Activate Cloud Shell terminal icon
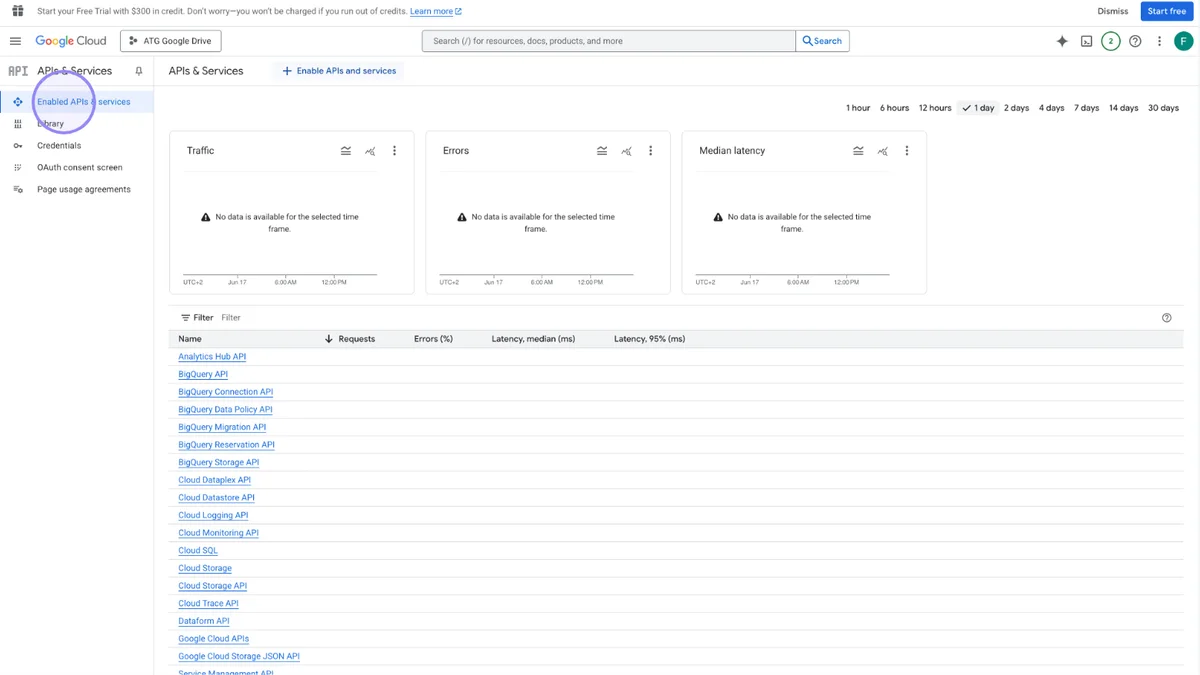 (x=1086, y=41)
